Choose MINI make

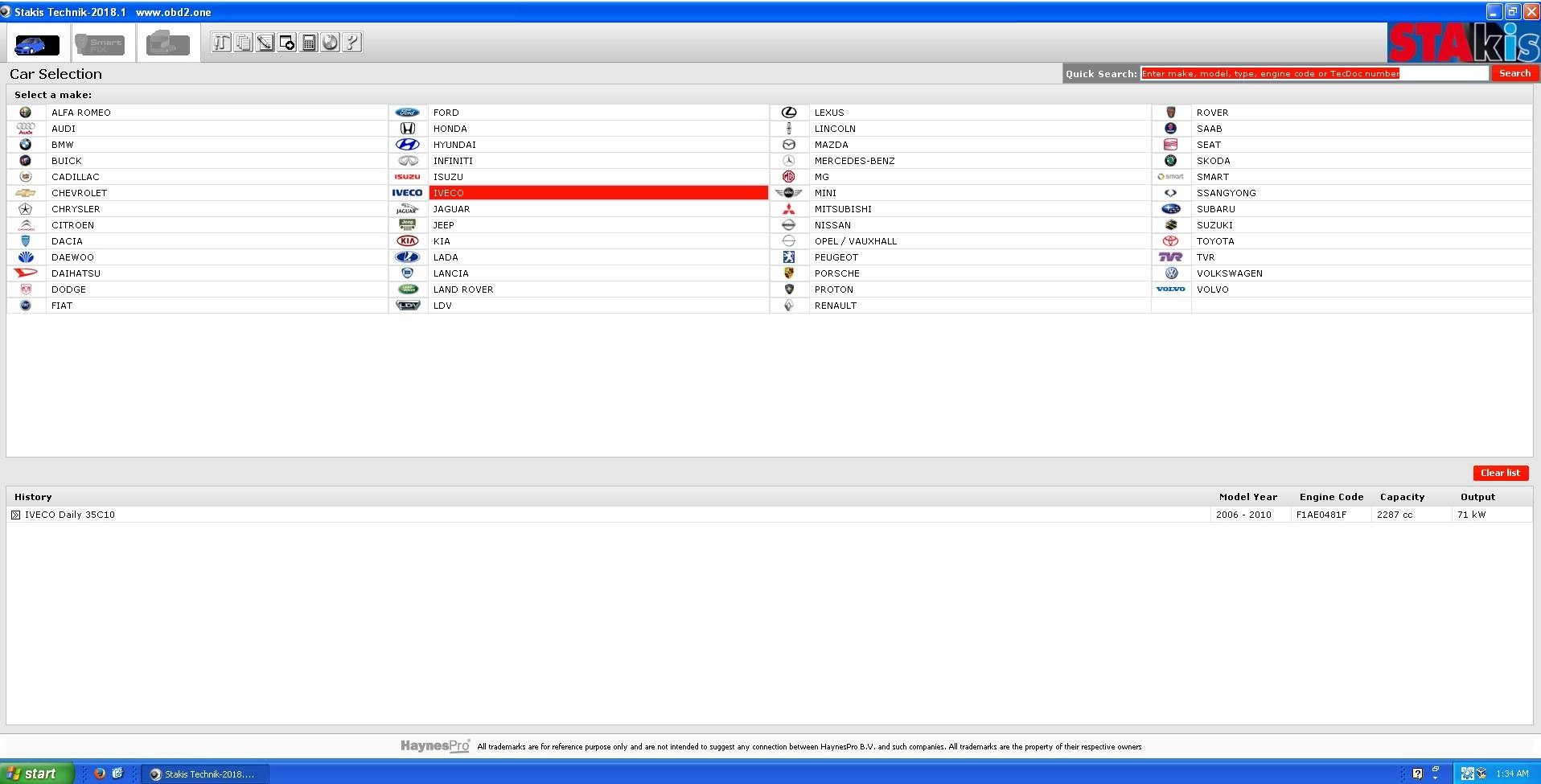pyautogui.click(x=825, y=193)
